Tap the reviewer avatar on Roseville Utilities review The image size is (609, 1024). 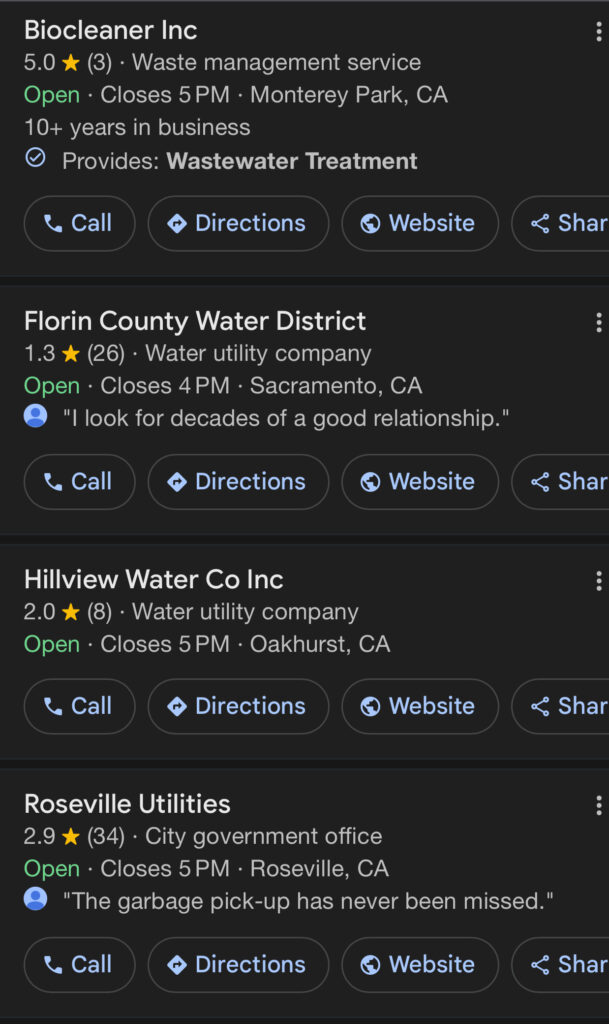(x=36, y=900)
